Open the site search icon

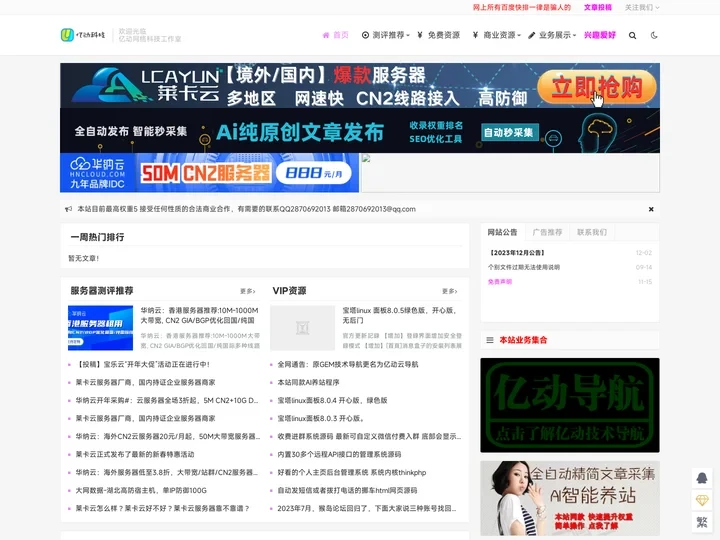(x=632, y=35)
